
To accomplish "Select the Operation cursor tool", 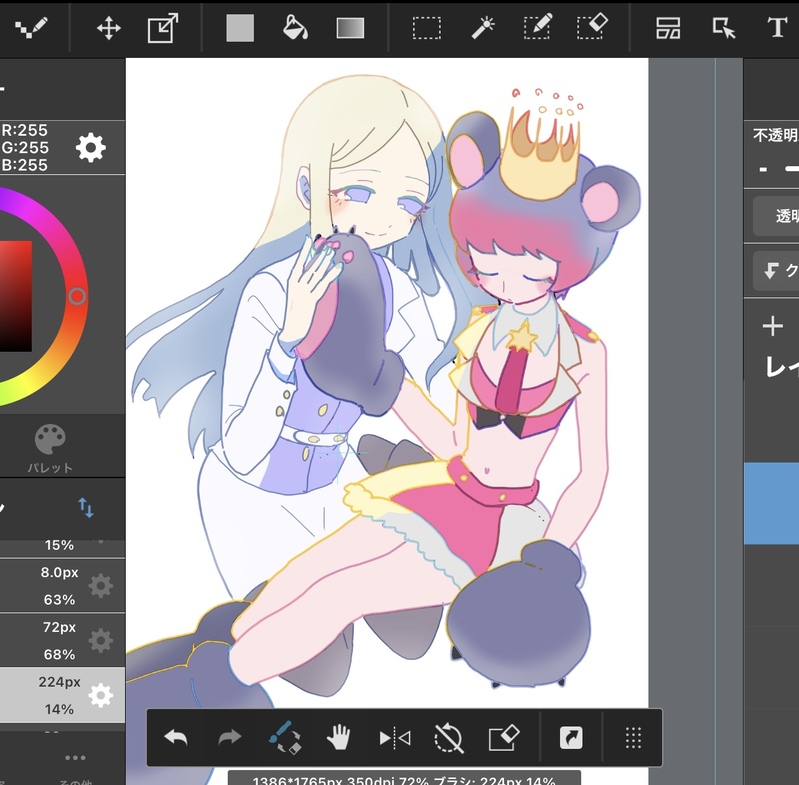I will 724,28.
